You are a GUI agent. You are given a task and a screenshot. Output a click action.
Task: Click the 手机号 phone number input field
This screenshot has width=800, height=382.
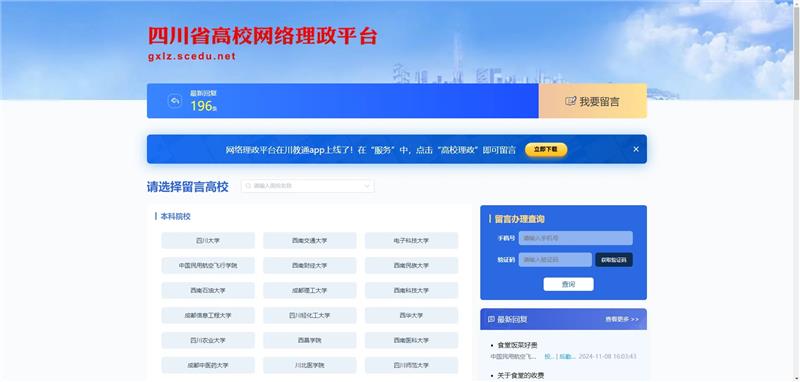[x=576, y=238]
